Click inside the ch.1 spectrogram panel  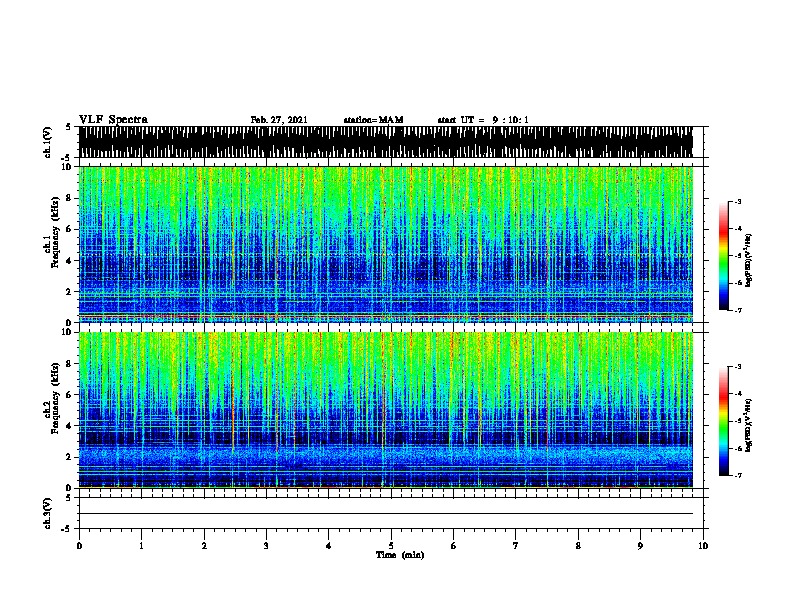386,244
